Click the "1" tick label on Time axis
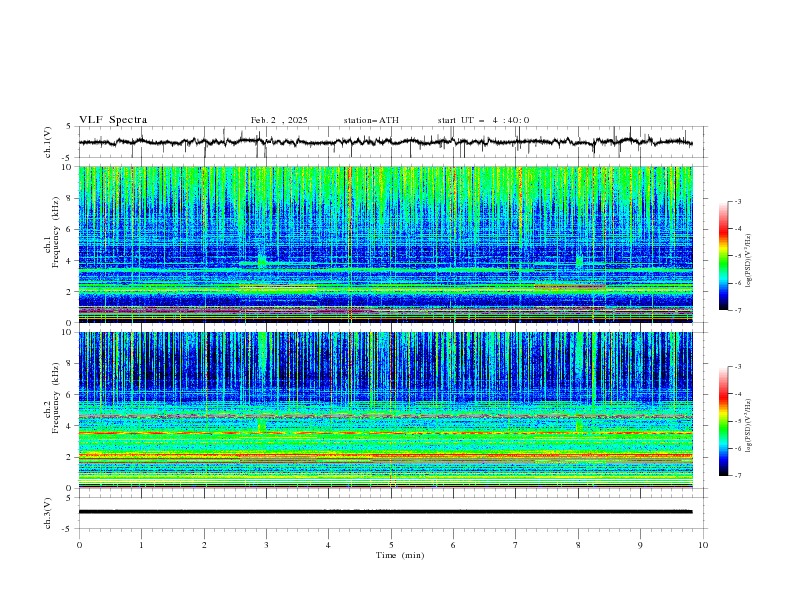This screenshot has height=612, width=792. pyautogui.click(x=141, y=545)
